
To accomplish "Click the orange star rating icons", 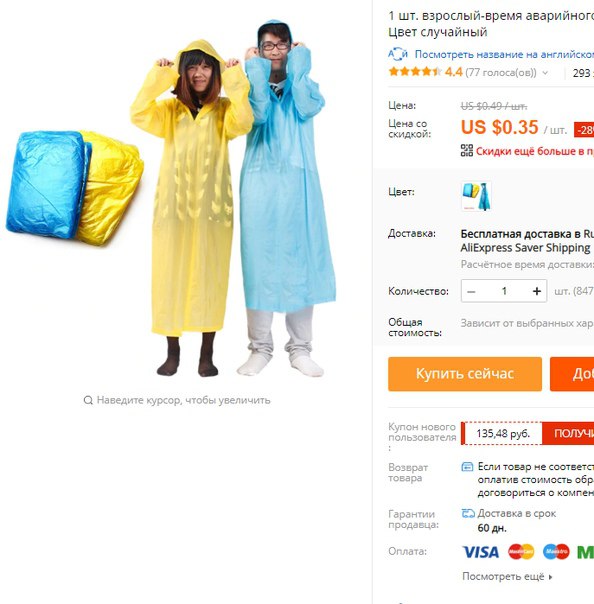I will point(415,72).
